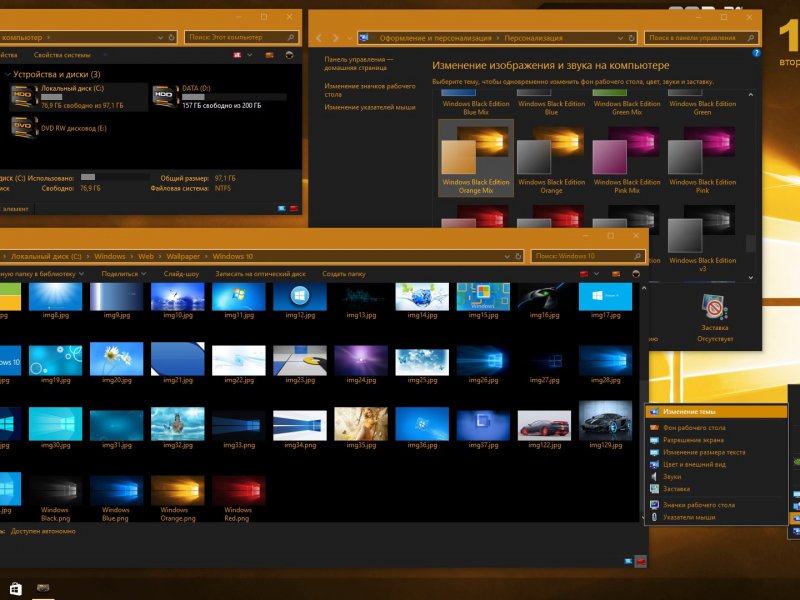This screenshot has height=600, width=800.
Task: Click Записать на оптический диск button
Action: [x=260, y=274]
